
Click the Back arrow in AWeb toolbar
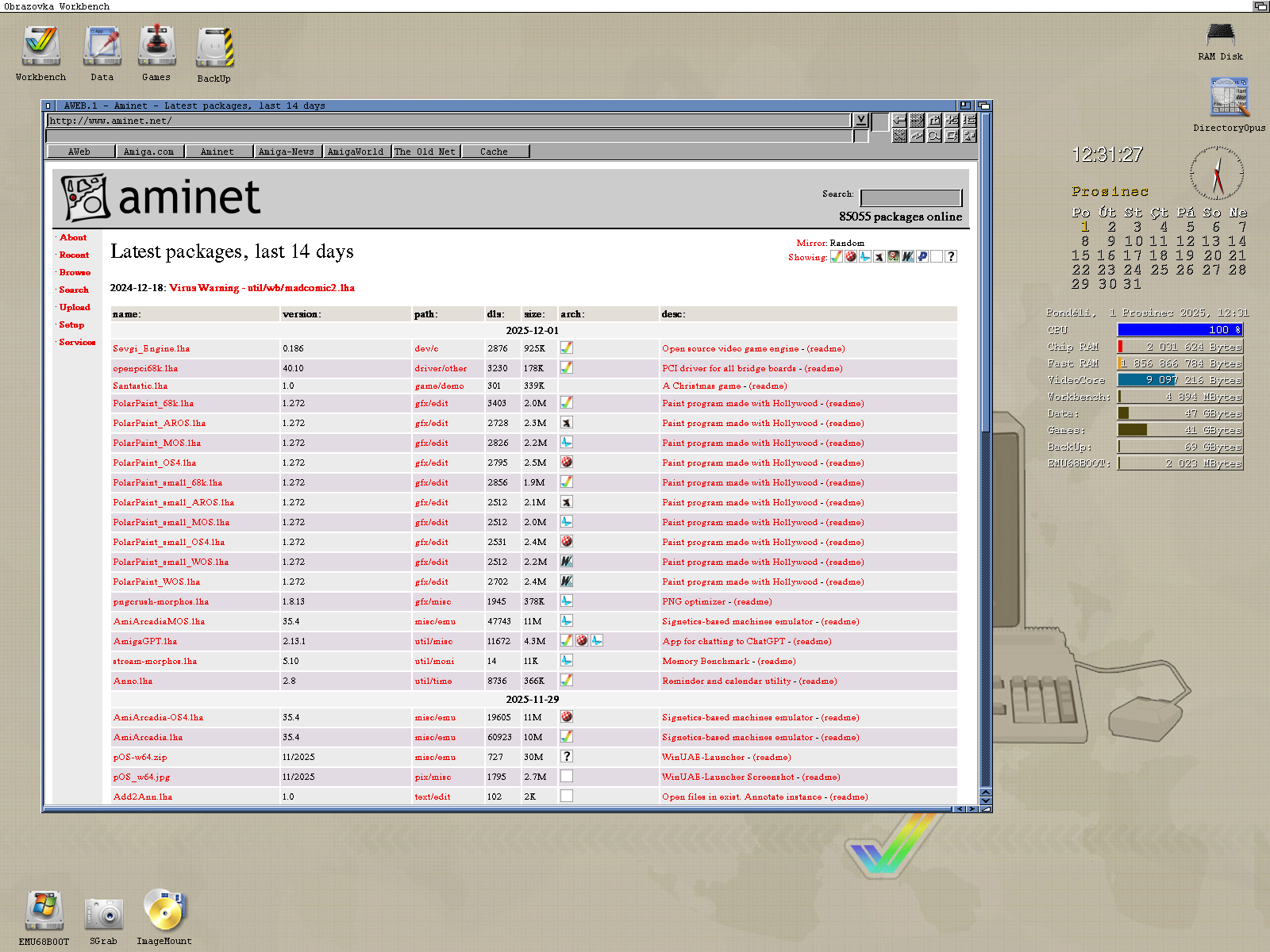coord(899,120)
